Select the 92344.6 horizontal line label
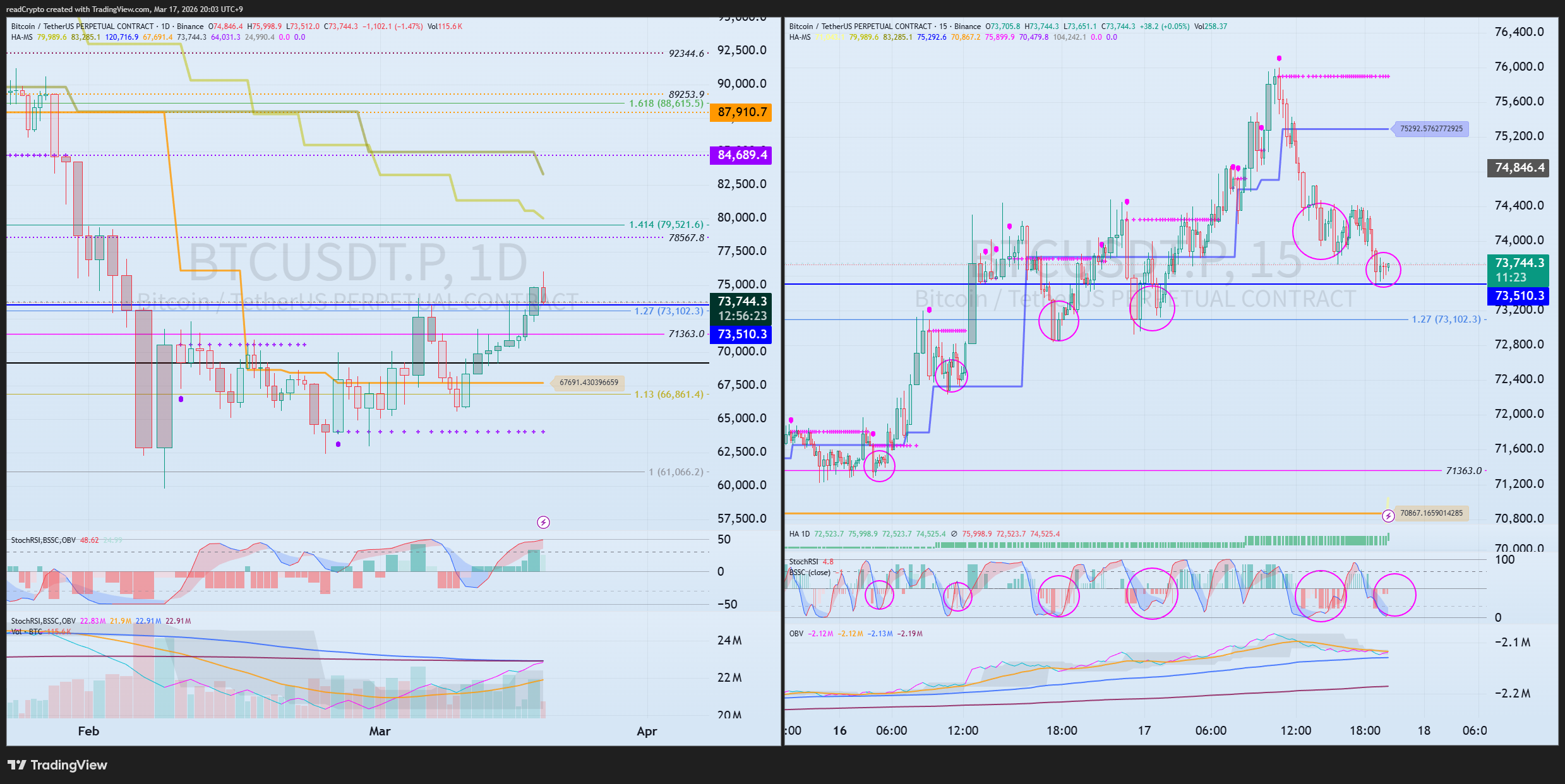1565x784 pixels. coord(687,54)
